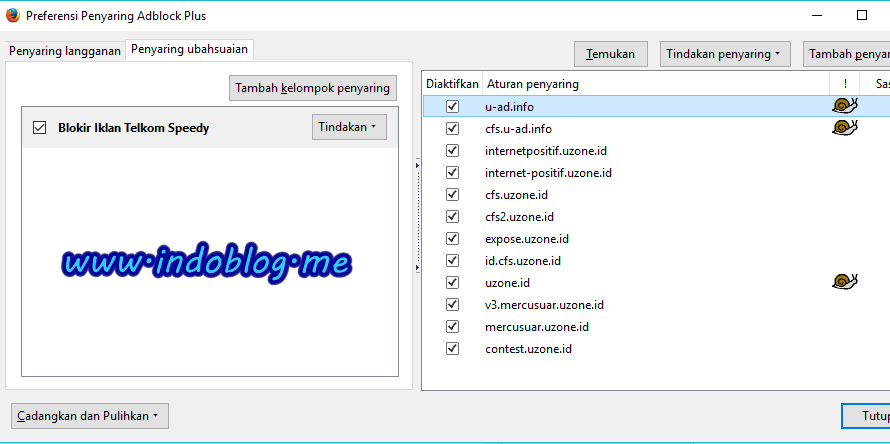The height and width of the screenshot is (444, 890).
Task: Select the uzone.id filter rule text
Action: 507,283
